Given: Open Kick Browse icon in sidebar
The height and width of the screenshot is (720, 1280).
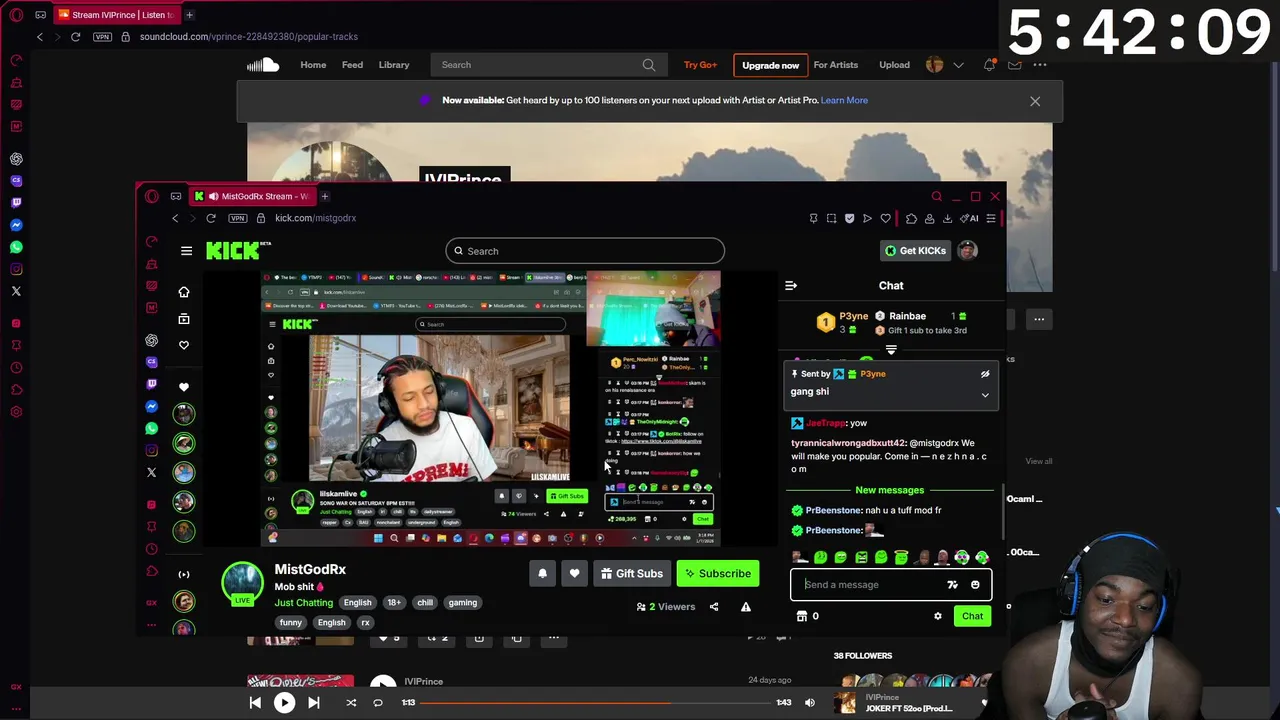Looking at the screenshot, I should 184,318.
